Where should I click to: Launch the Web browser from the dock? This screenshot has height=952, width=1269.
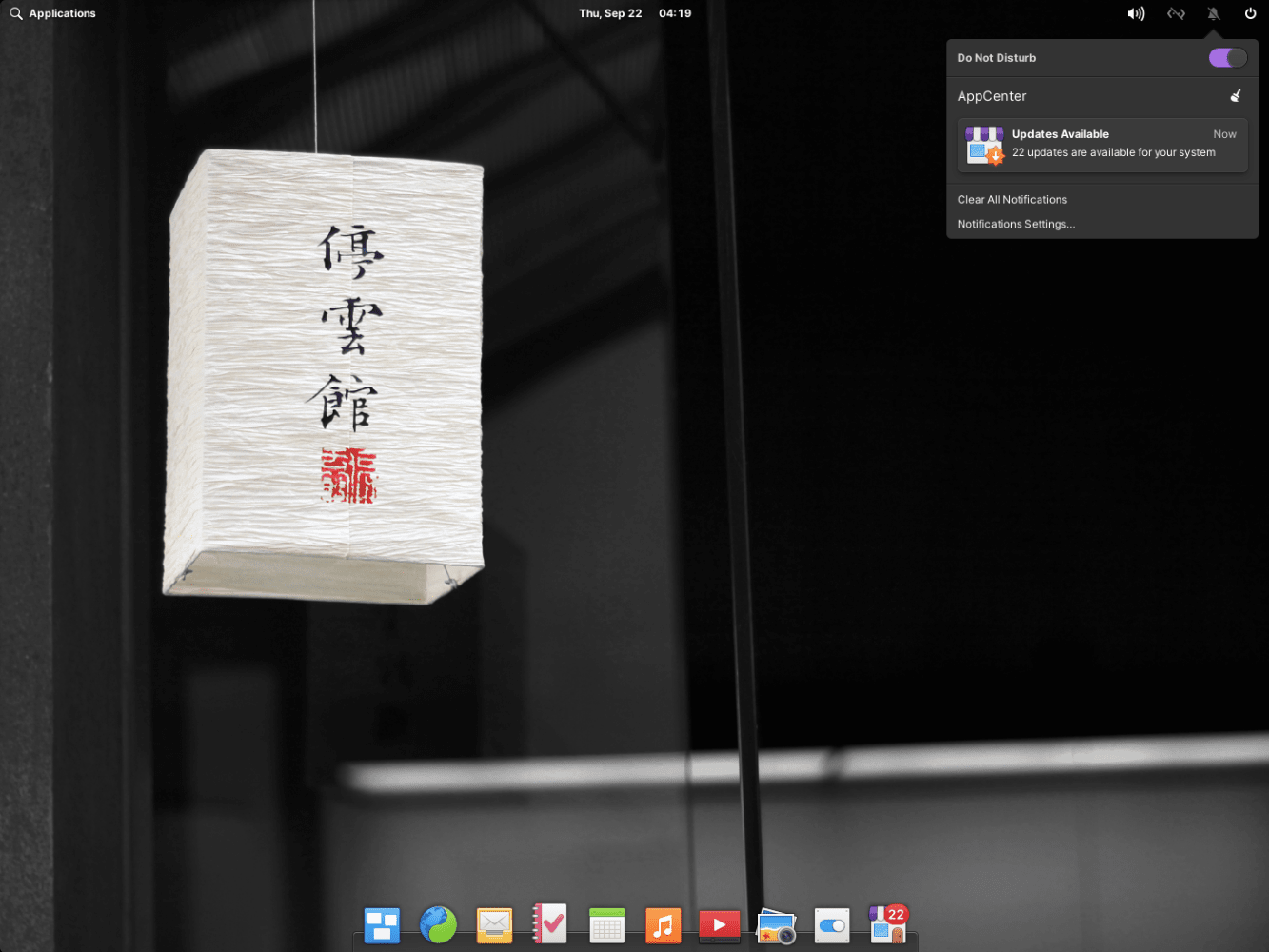tap(439, 924)
